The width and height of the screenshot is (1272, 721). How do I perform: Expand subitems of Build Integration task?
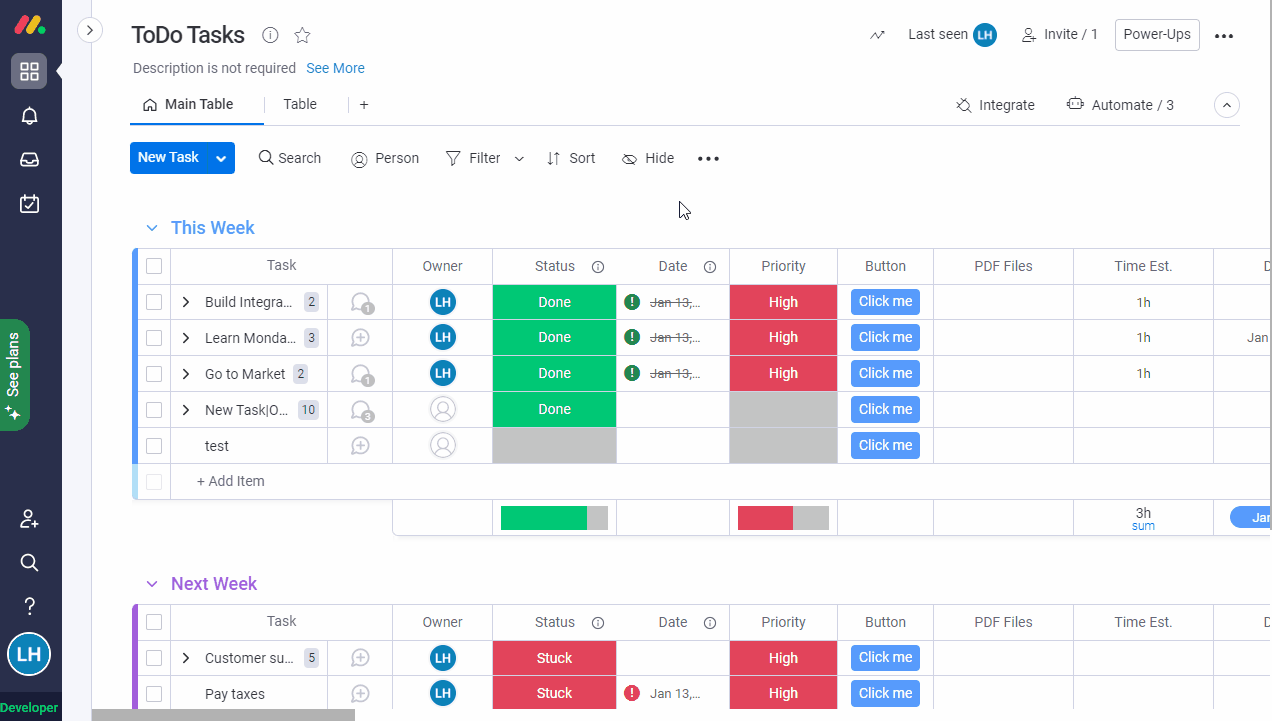[186, 302]
